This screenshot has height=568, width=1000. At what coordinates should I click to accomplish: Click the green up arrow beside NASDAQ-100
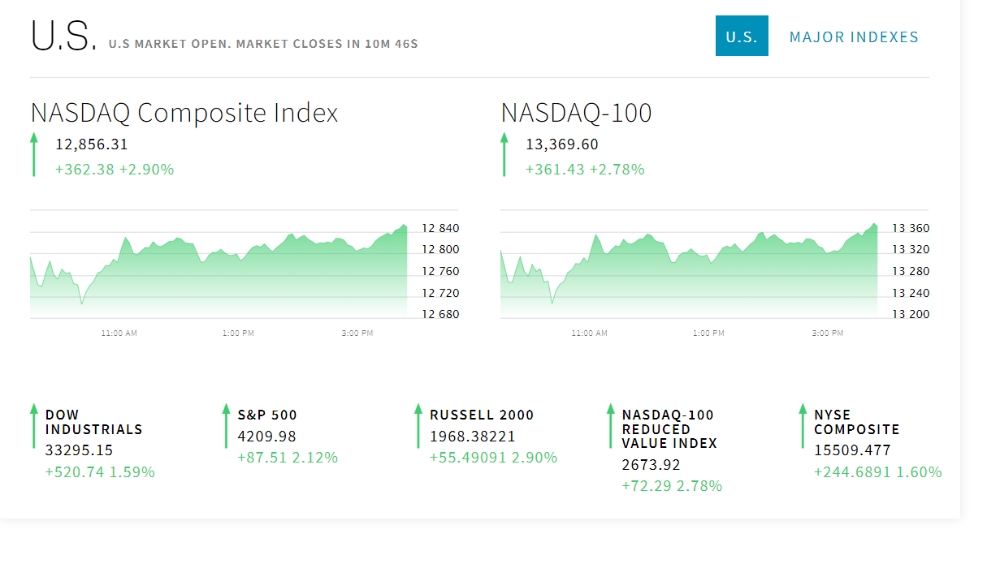coord(504,154)
